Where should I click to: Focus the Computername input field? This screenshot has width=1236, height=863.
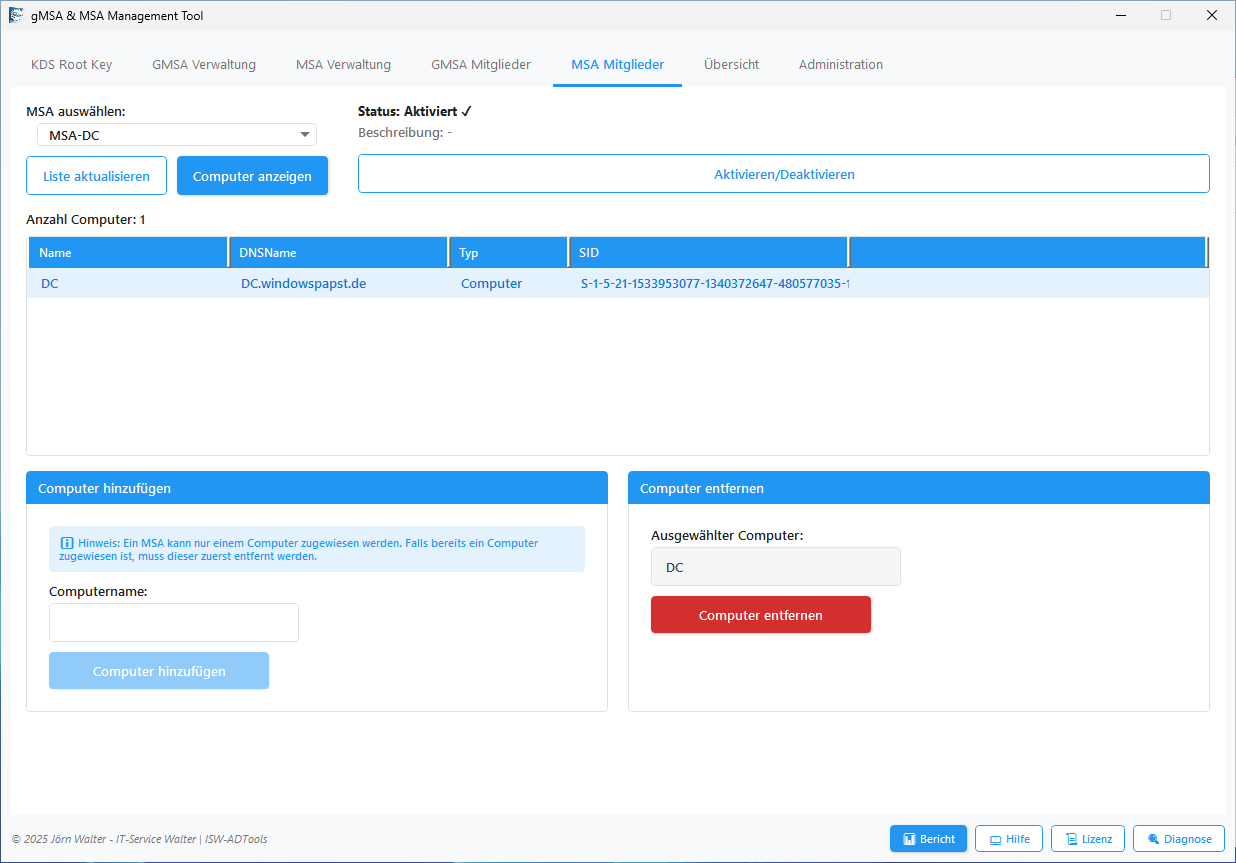click(x=174, y=622)
